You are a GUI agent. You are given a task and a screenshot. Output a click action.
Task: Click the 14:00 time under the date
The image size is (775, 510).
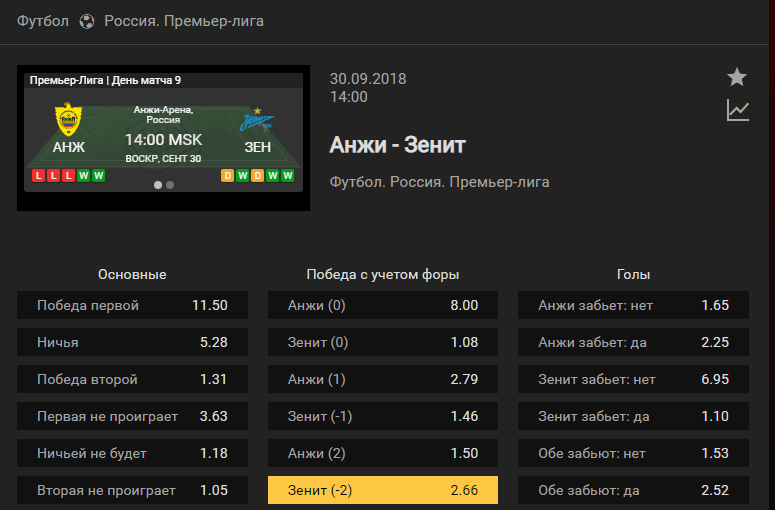click(x=348, y=97)
